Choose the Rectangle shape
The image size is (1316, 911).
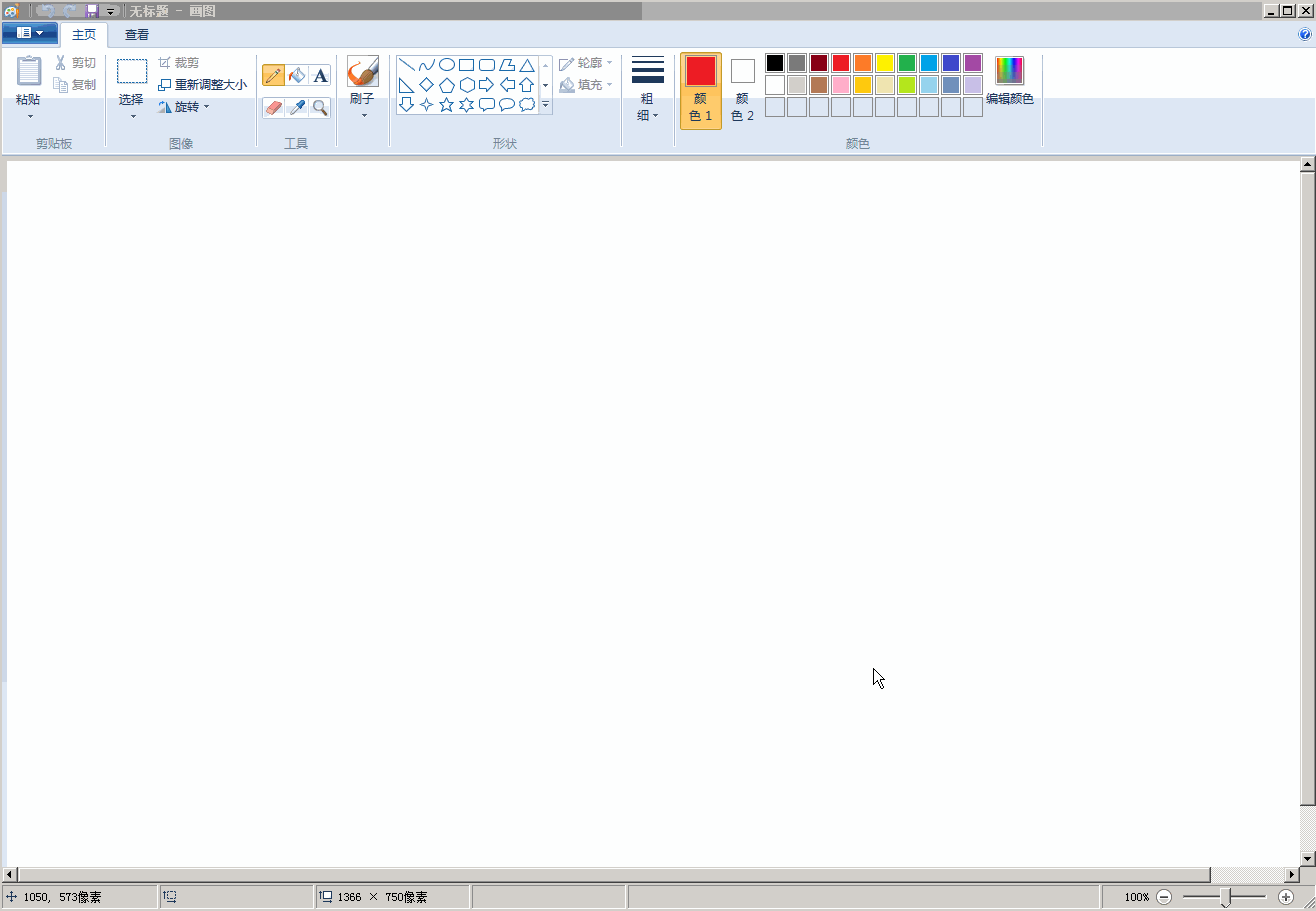tap(467, 65)
